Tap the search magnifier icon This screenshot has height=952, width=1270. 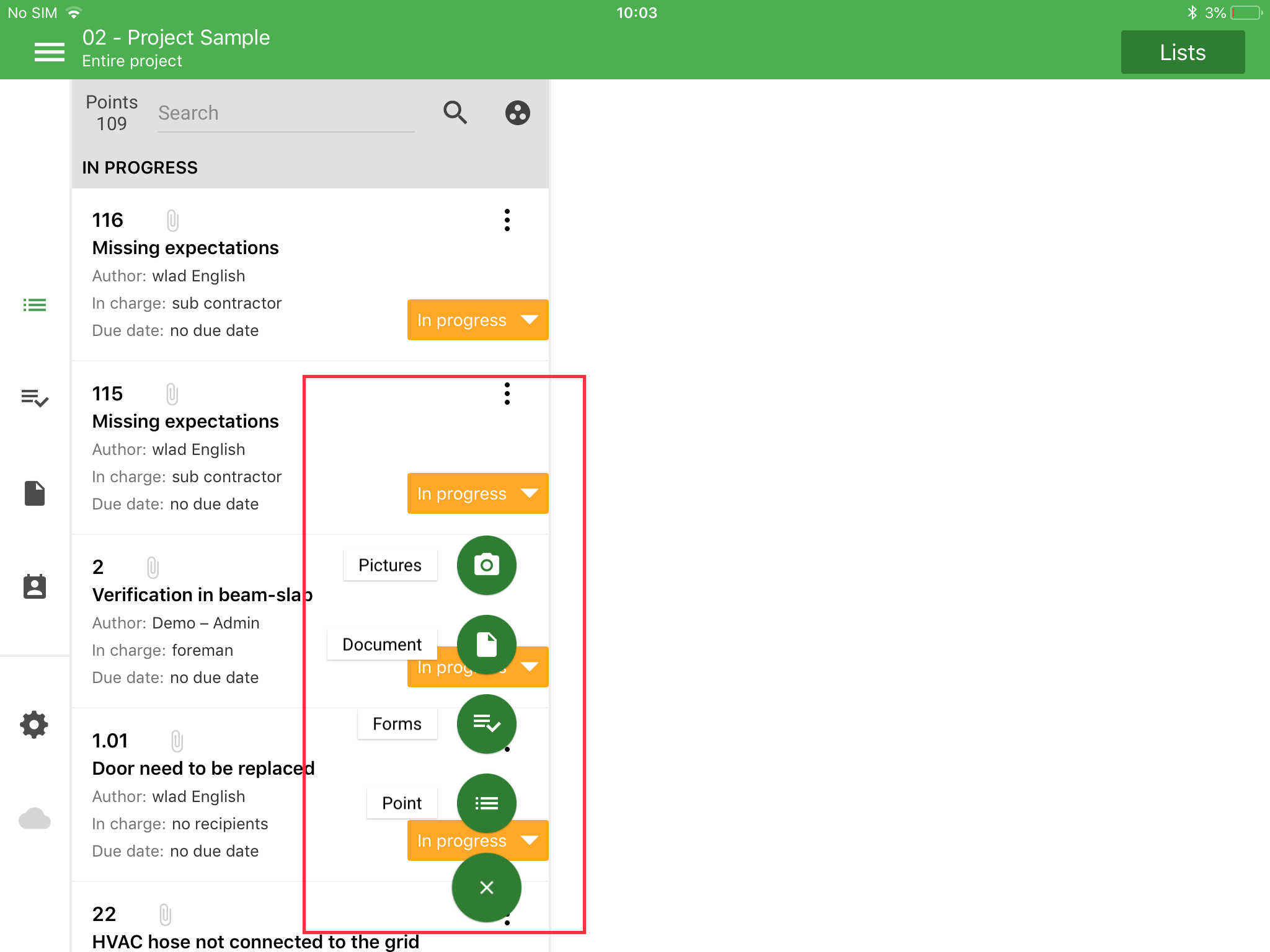(x=455, y=113)
